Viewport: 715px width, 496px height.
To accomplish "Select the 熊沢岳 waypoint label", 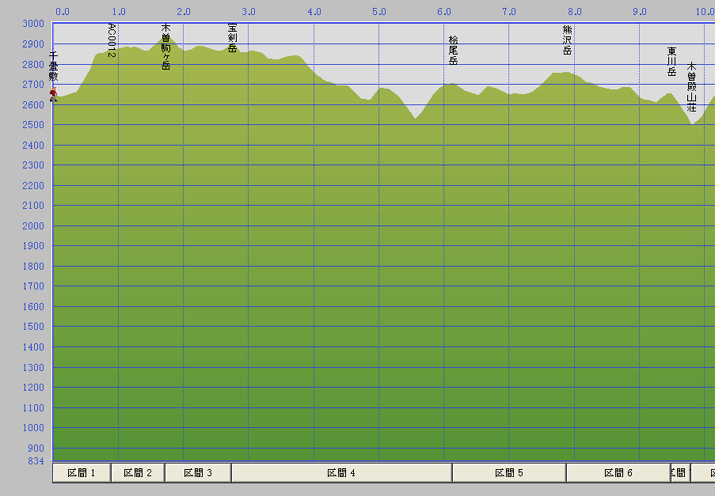I will (567, 40).
